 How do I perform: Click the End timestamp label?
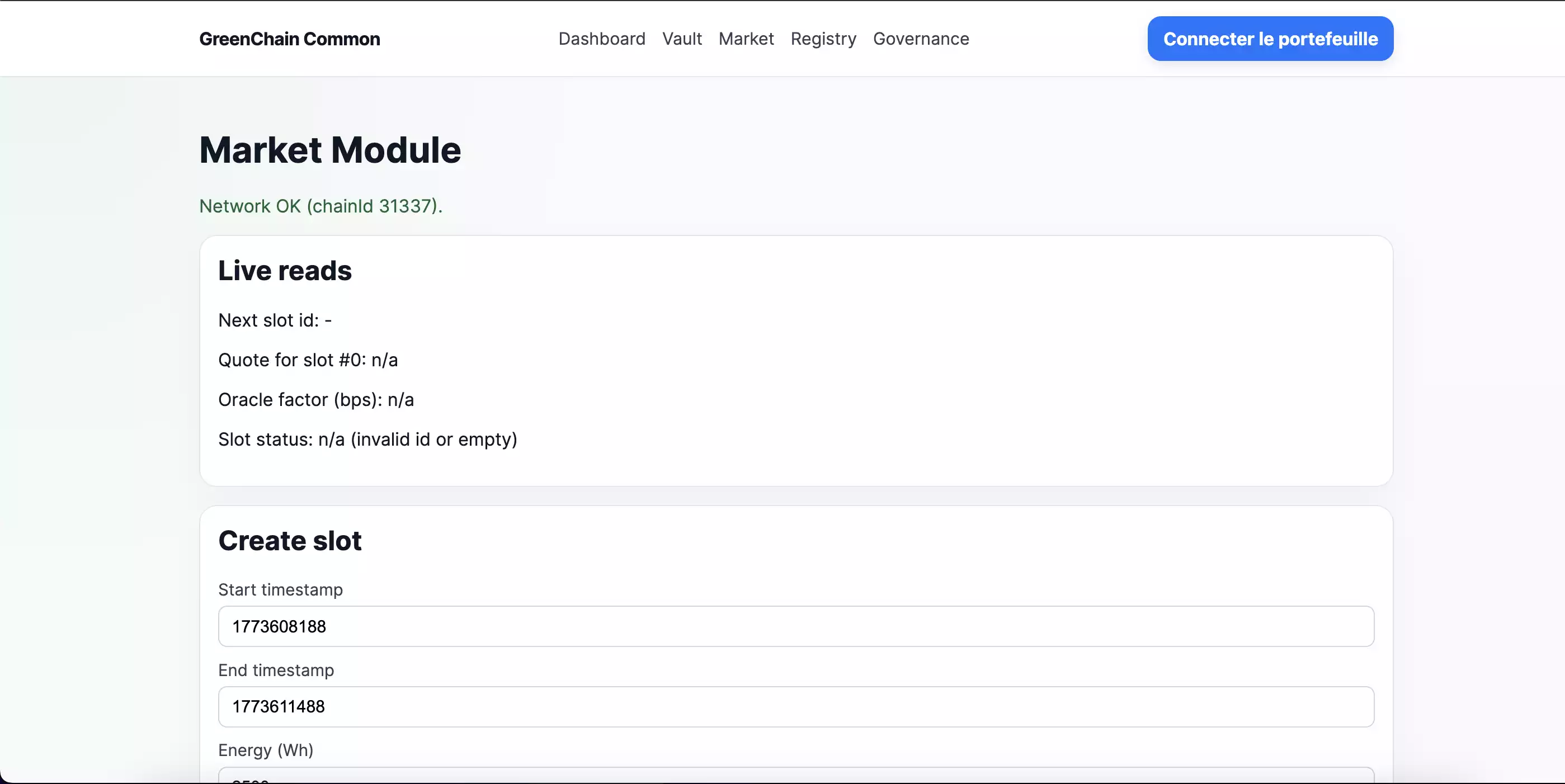coord(276,670)
